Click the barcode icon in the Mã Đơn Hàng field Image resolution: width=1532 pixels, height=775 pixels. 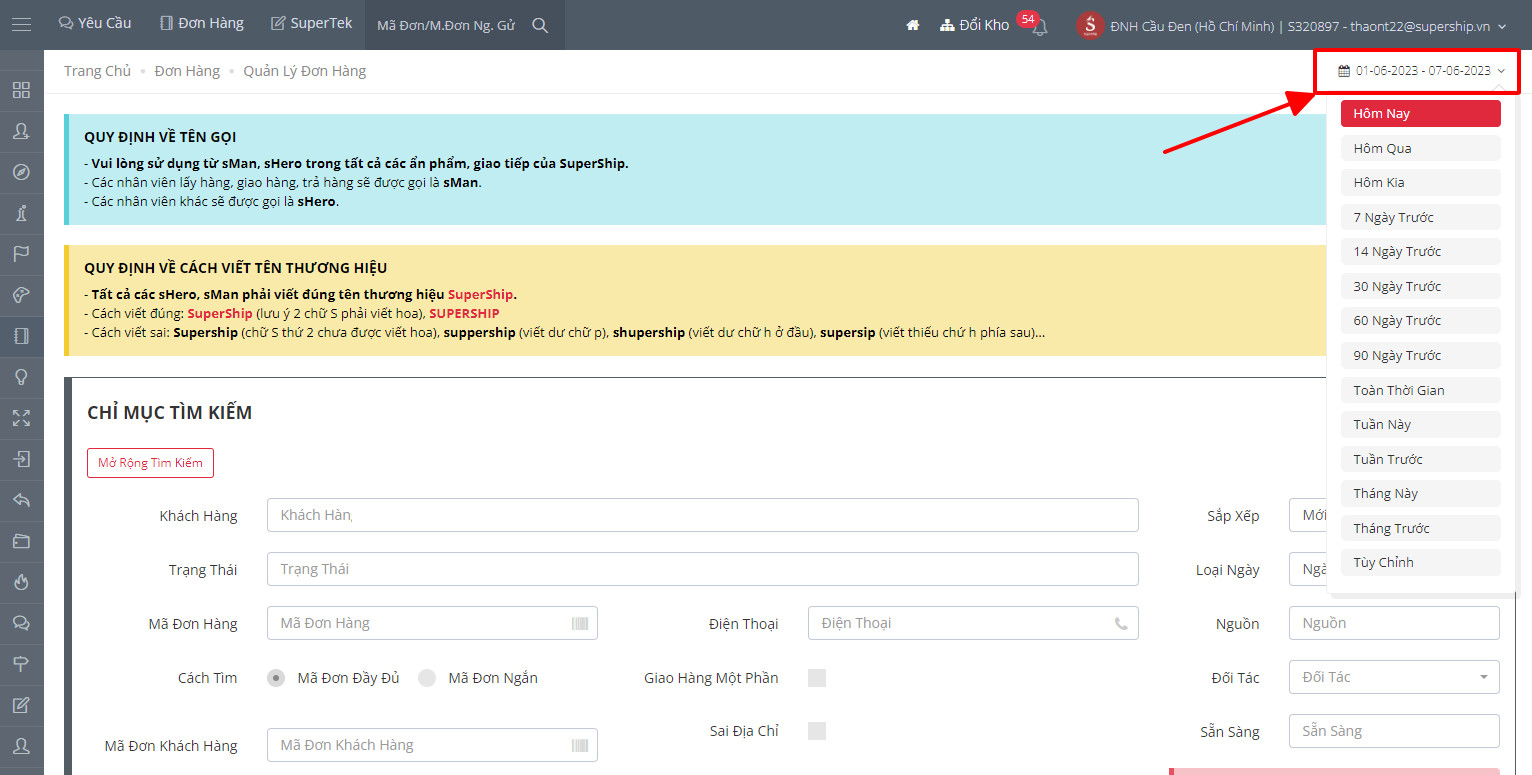(x=580, y=623)
